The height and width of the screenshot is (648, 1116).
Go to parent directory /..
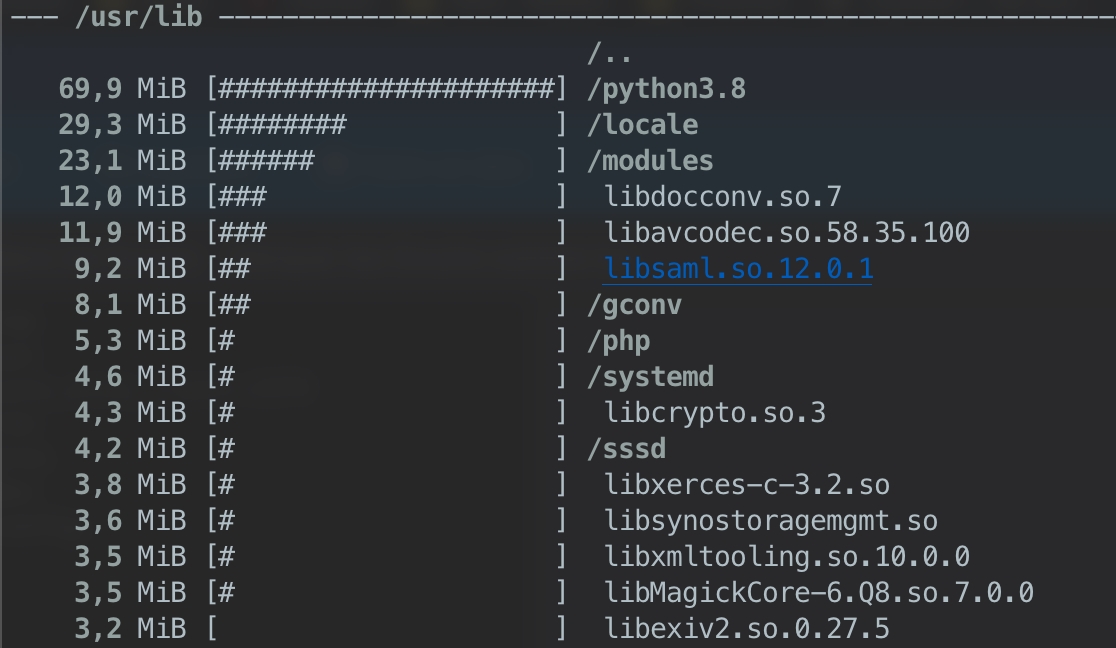[x=610, y=53]
